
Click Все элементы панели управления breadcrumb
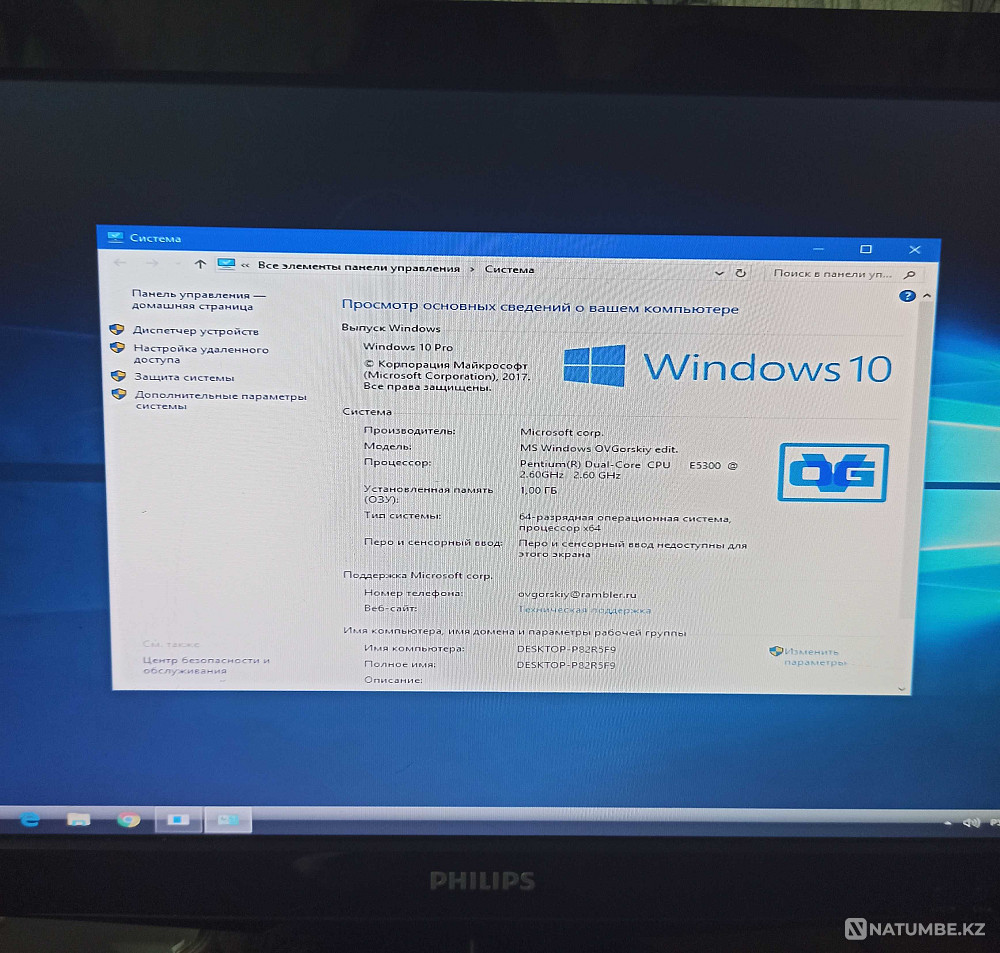(360, 267)
